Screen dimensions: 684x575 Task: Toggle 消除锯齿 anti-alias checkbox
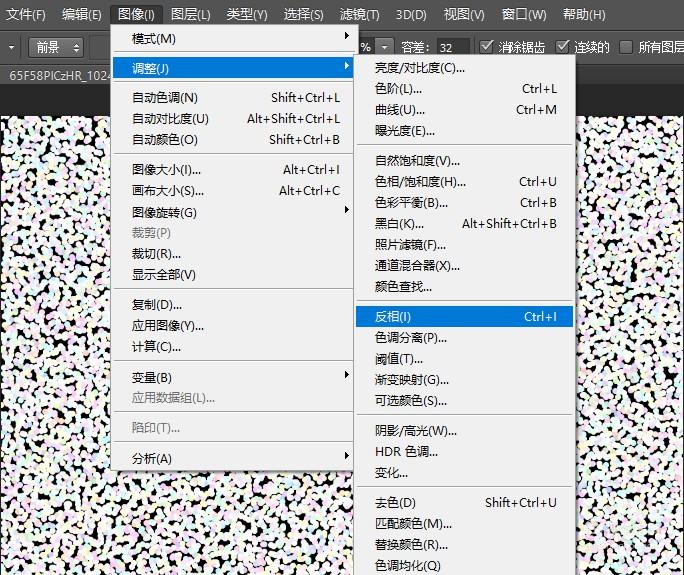[486, 46]
